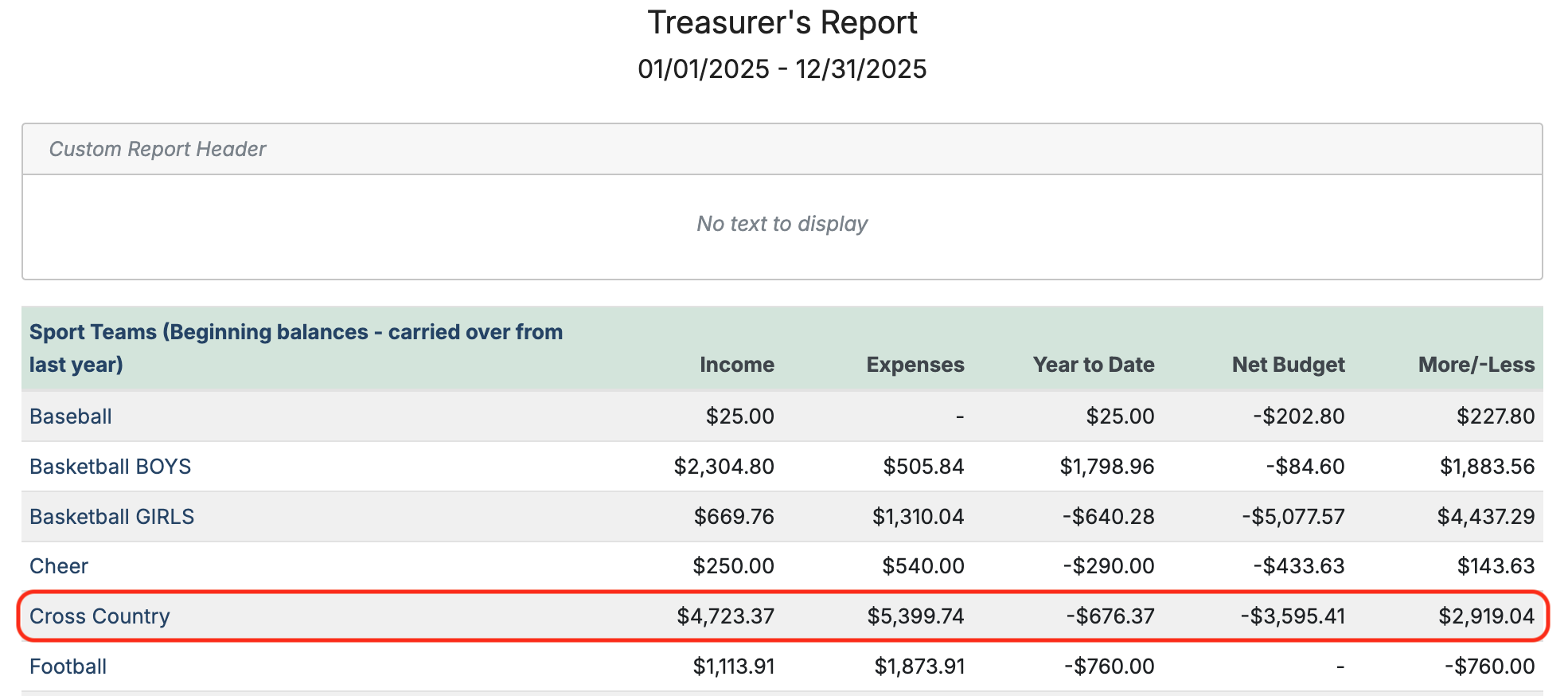Image resolution: width=1568 pixels, height=696 pixels.
Task: Open the Basketball GIRLS link
Action: click(112, 517)
